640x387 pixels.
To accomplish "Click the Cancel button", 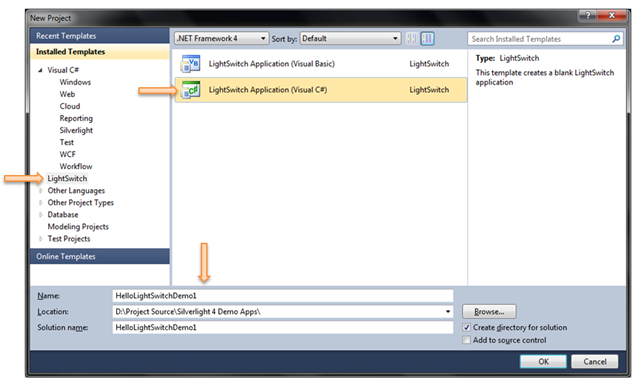I will point(595,362).
